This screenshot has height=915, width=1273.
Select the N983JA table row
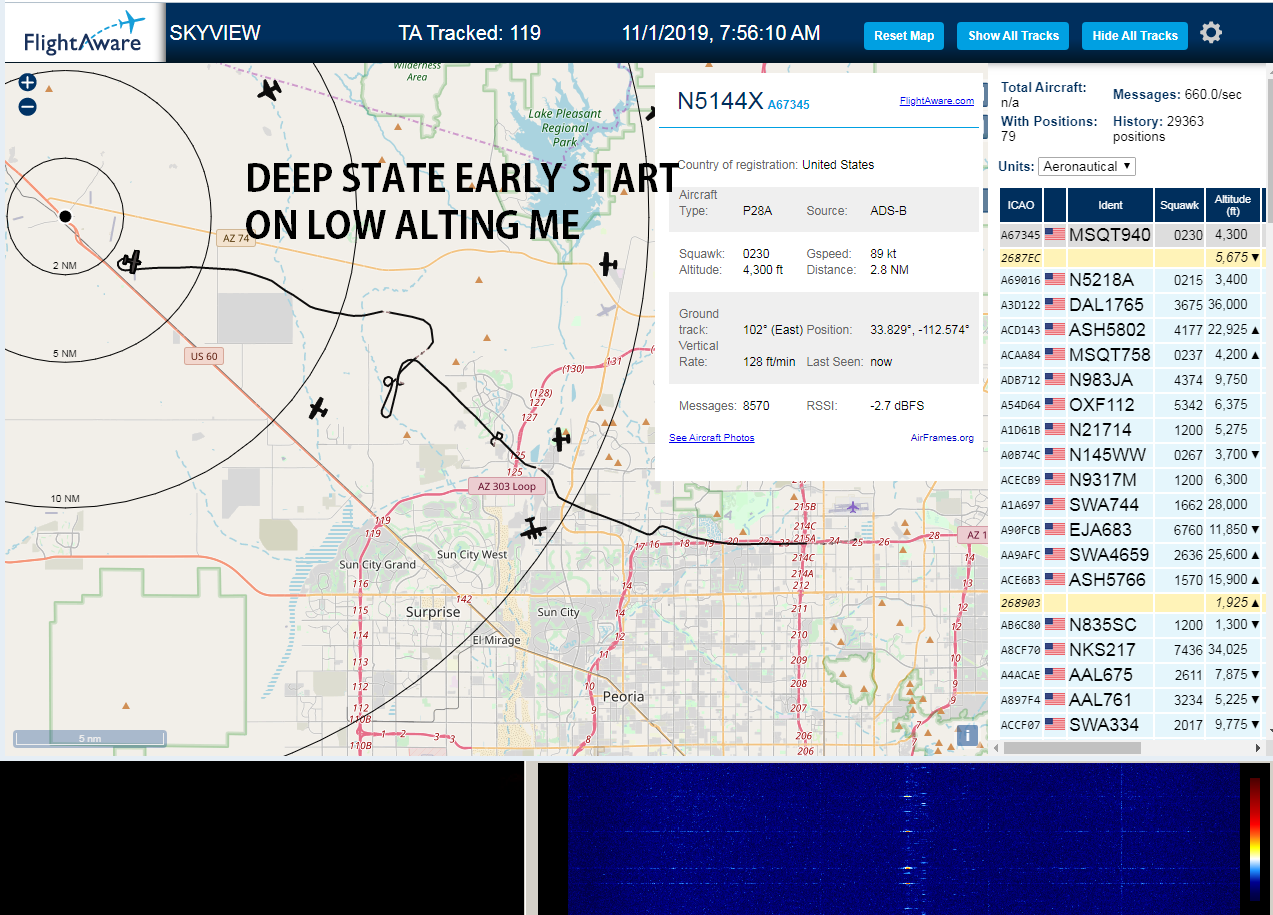point(1131,380)
